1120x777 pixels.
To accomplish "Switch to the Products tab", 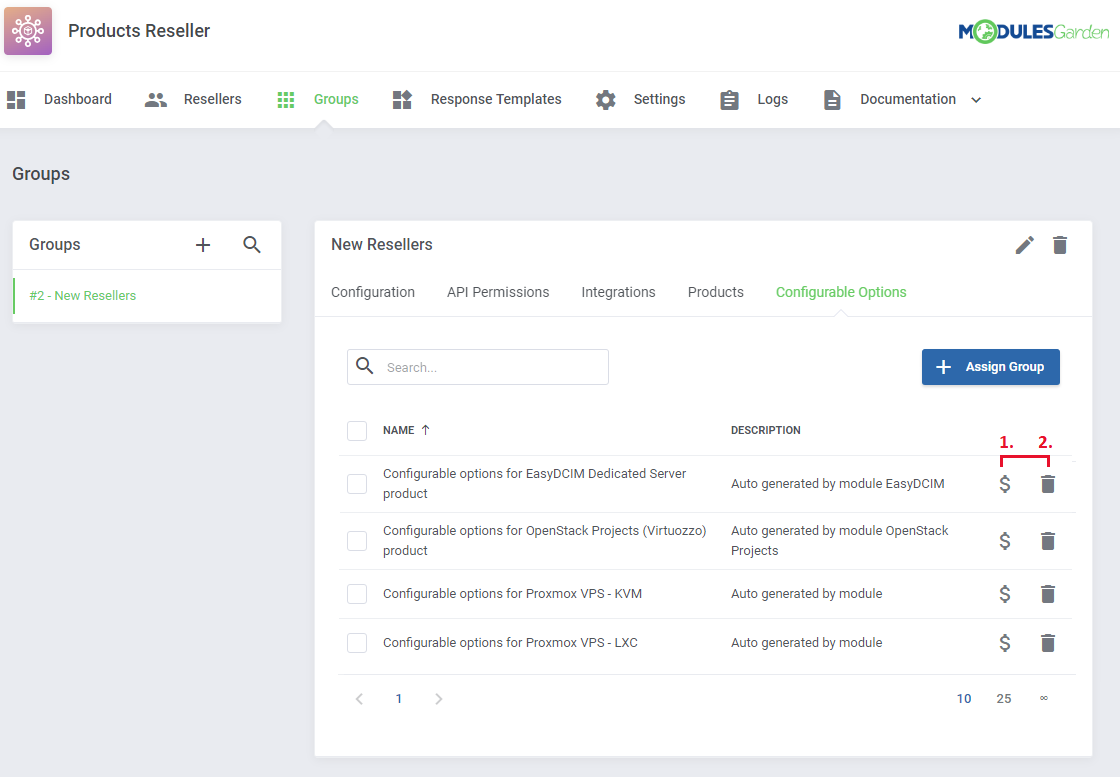I will tap(716, 292).
